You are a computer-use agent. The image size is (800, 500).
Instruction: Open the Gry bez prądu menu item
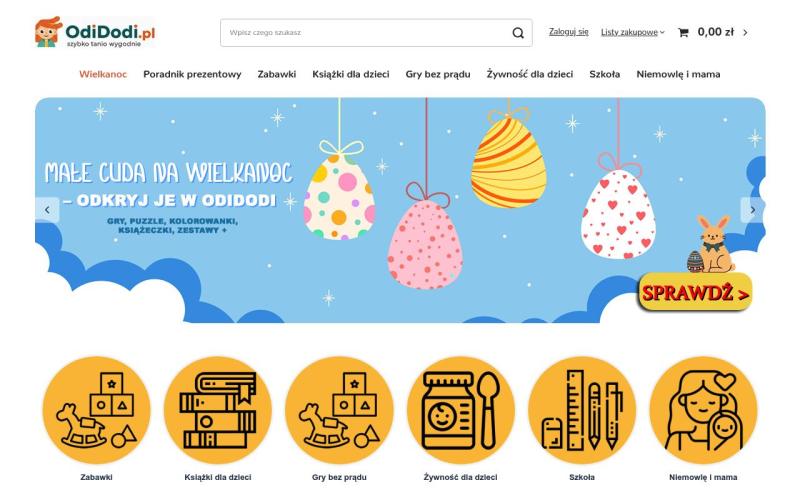click(x=438, y=74)
